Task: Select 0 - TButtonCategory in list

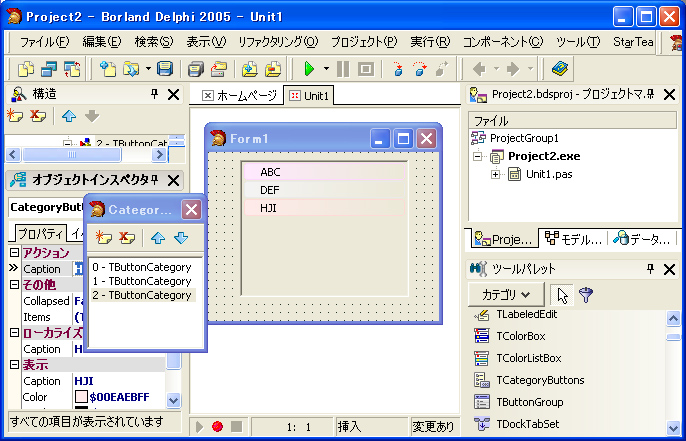Action: click(x=142, y=267)
